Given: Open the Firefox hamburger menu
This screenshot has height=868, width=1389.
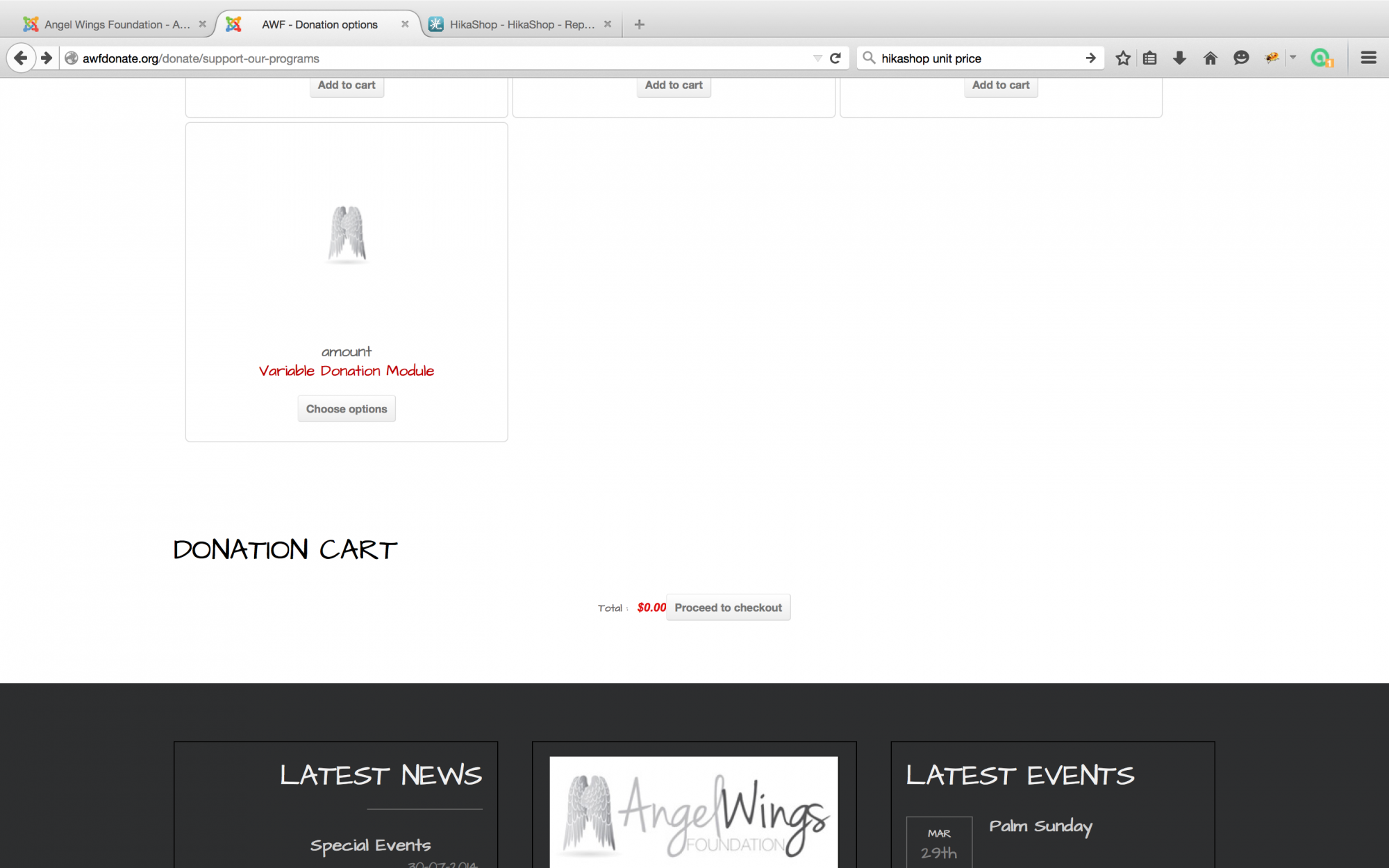Looking at the screenshot, I should pyautogui.click(x=1368, y=58).
